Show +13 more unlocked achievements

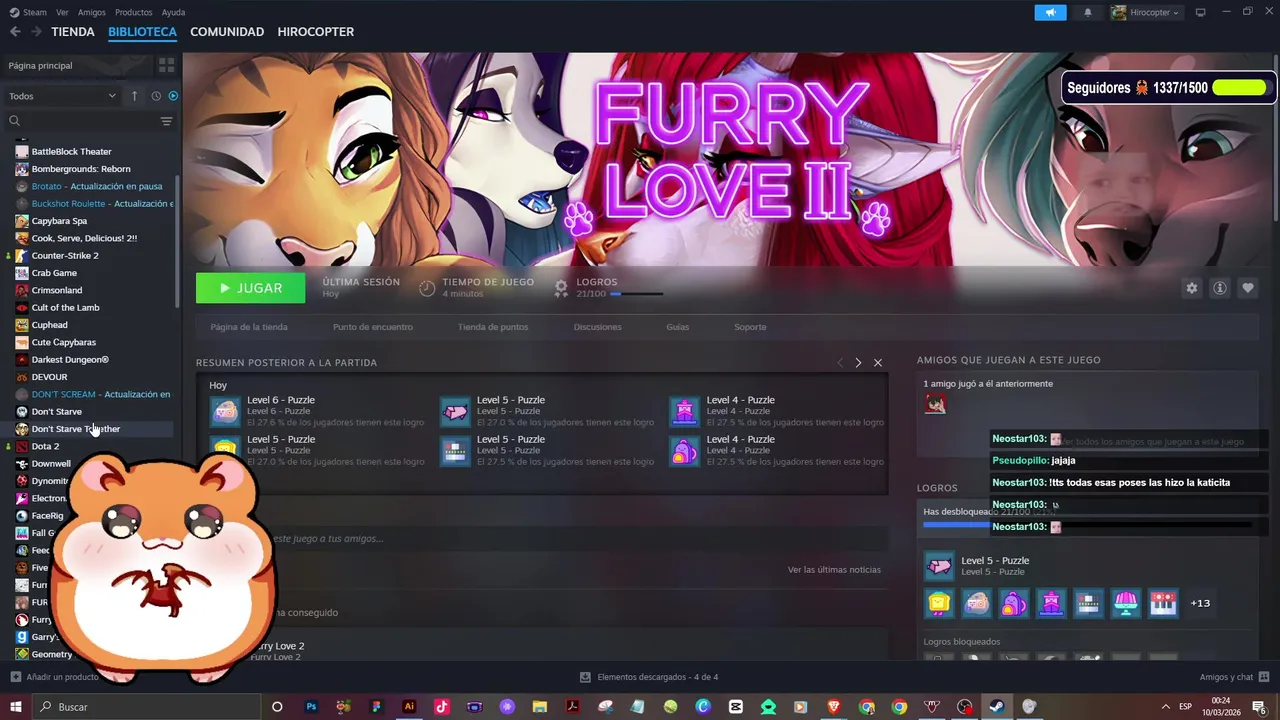tap(1201, 603)
